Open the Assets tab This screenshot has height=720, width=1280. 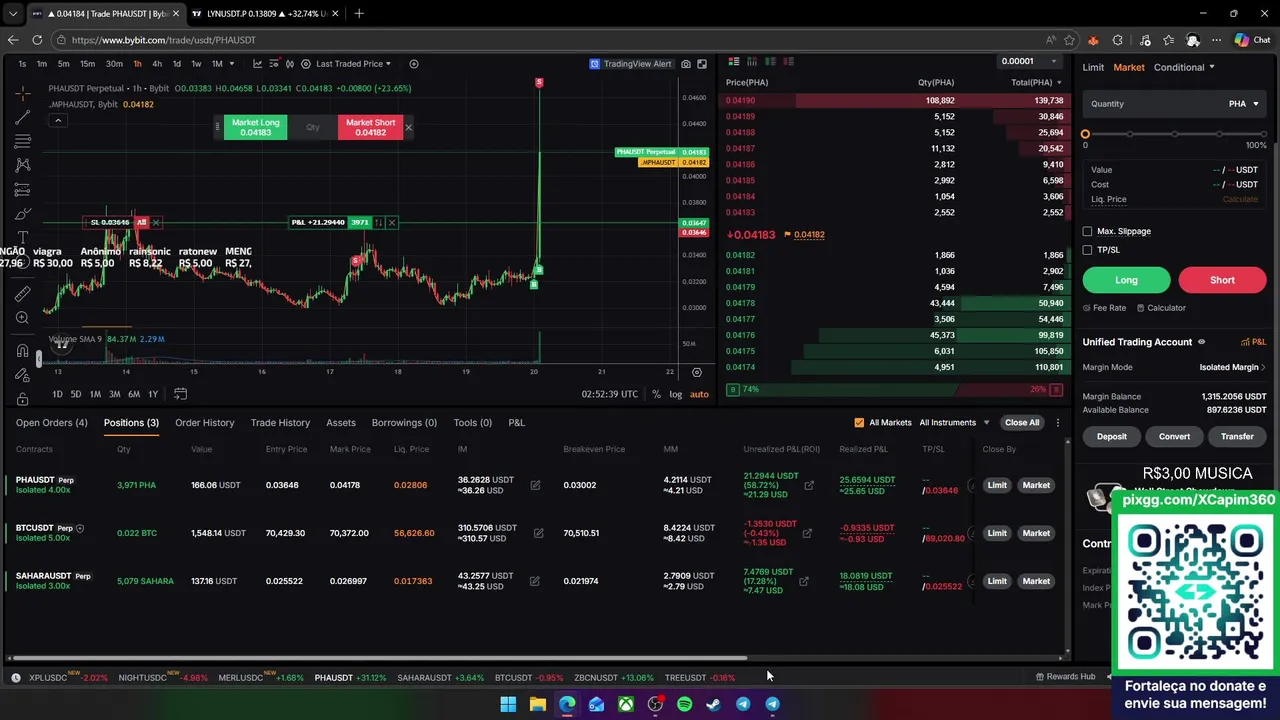coord(341,423)
